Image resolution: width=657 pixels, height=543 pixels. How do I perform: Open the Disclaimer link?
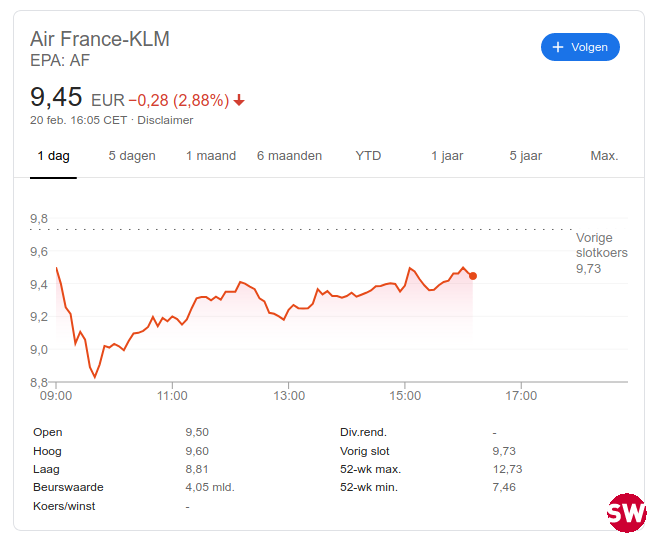[x=165, y=120]
